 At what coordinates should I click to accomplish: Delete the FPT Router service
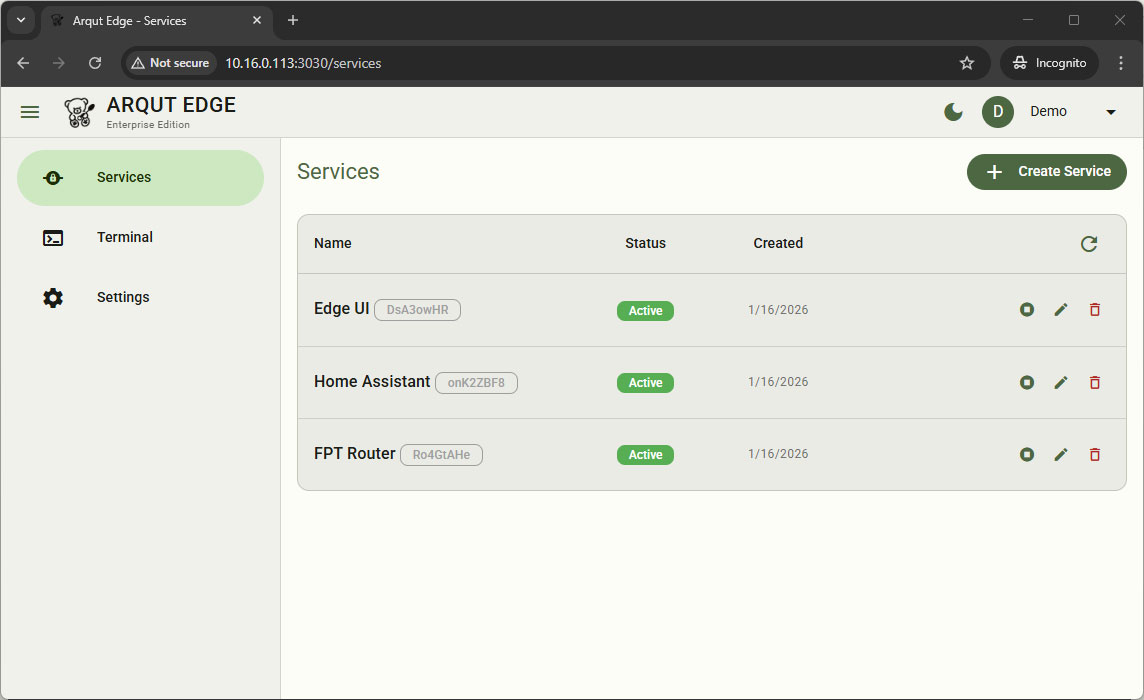tap(1094, 454)
